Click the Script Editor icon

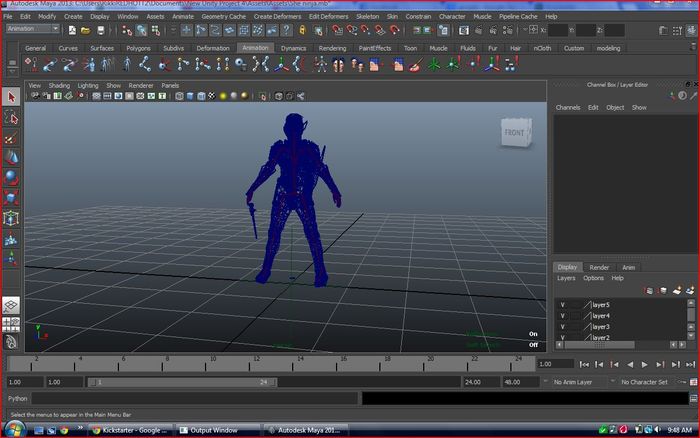693,398
